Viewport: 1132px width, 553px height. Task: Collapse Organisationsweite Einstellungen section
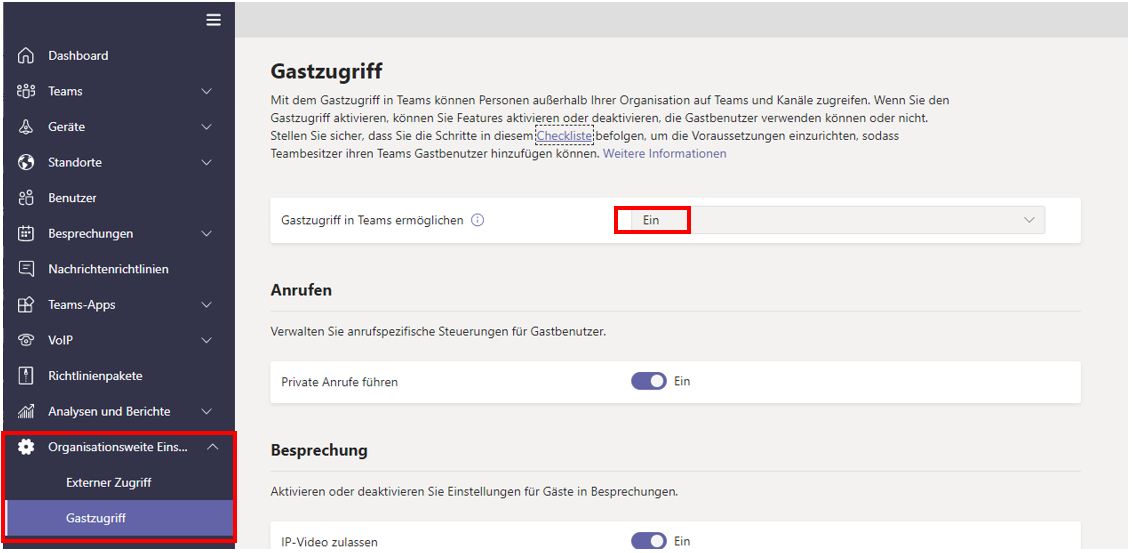coord(212,447)
